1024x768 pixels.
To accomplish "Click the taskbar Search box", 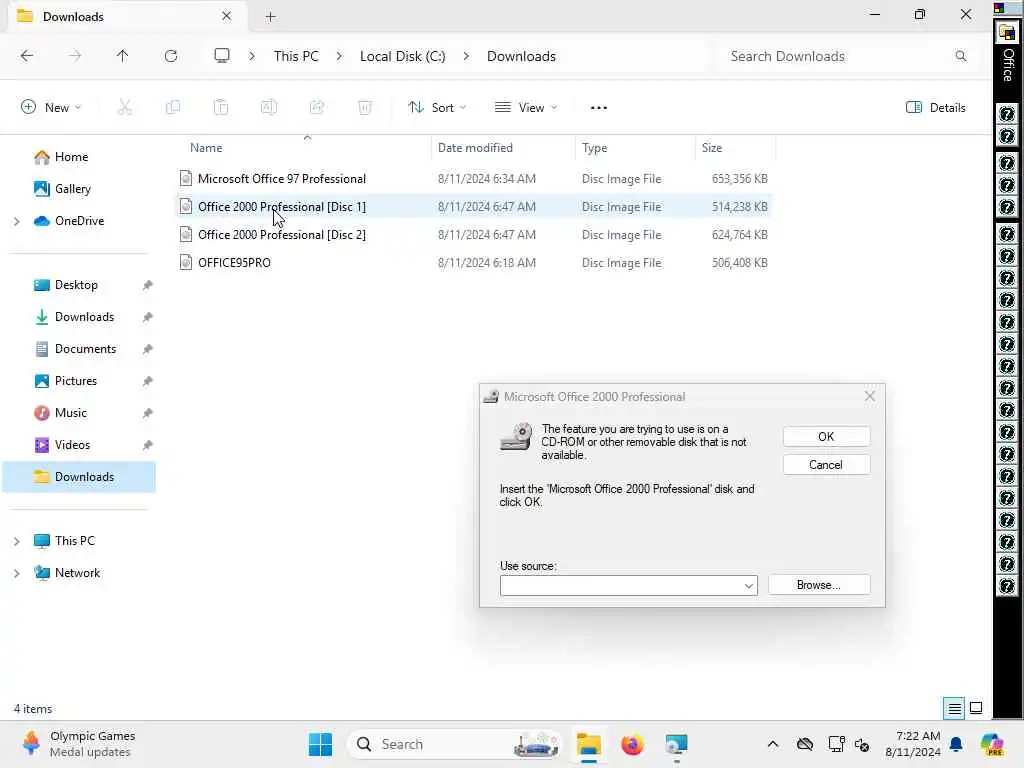I will [x=456, y=744].
